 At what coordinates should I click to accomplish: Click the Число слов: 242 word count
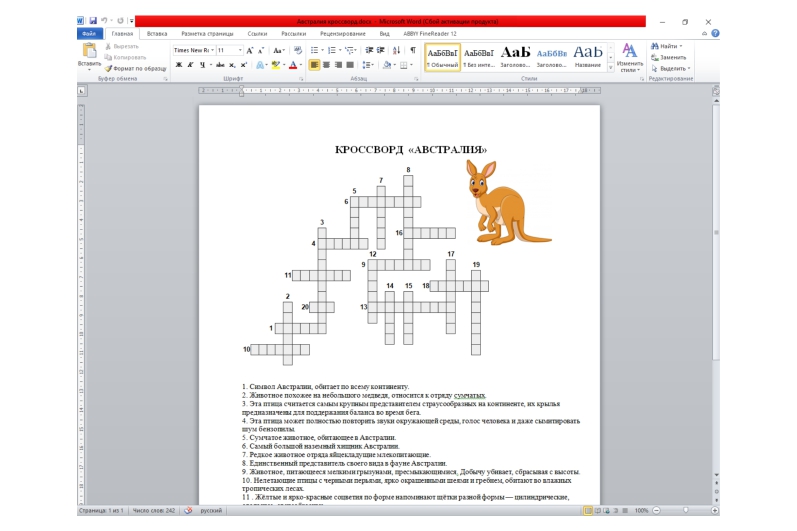[x=154, y=510]
